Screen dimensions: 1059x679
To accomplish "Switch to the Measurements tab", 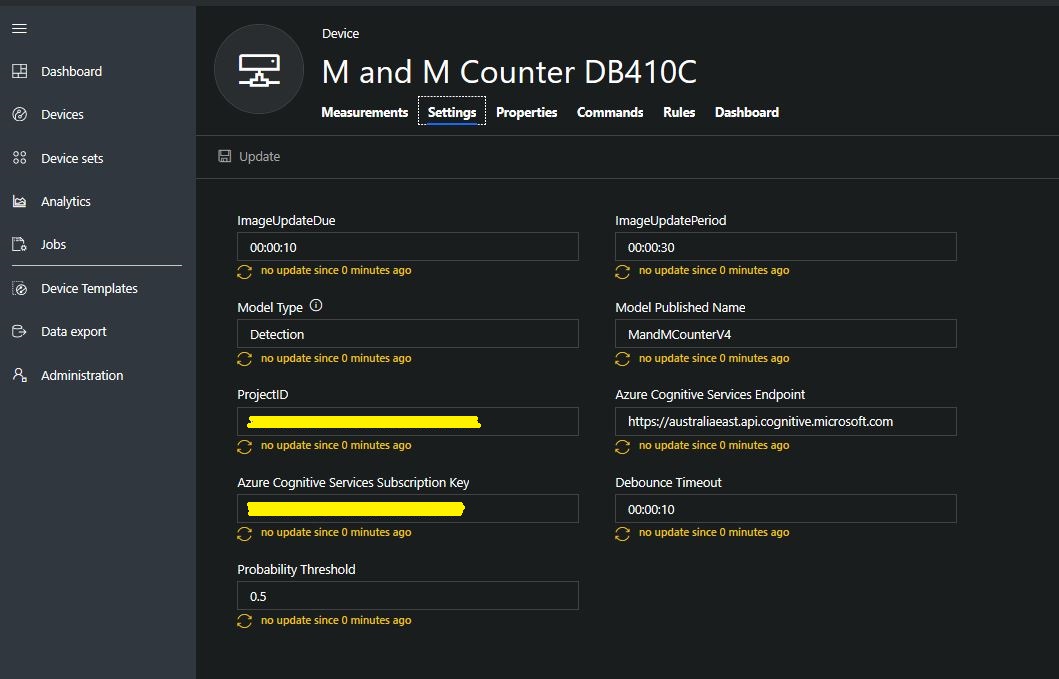I will (364, 112).
